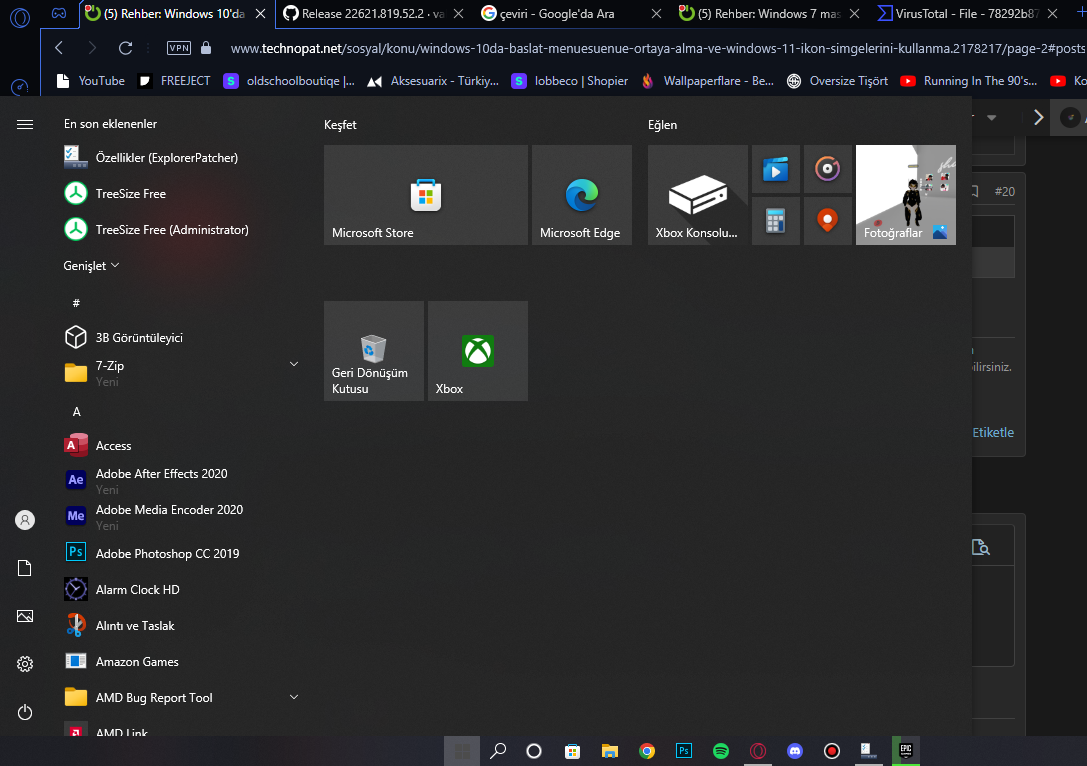Image resolution: width=1087 pixels, height=766 pixels.
Task: Open the Groove Music small tile
Action: pos(828,168)
